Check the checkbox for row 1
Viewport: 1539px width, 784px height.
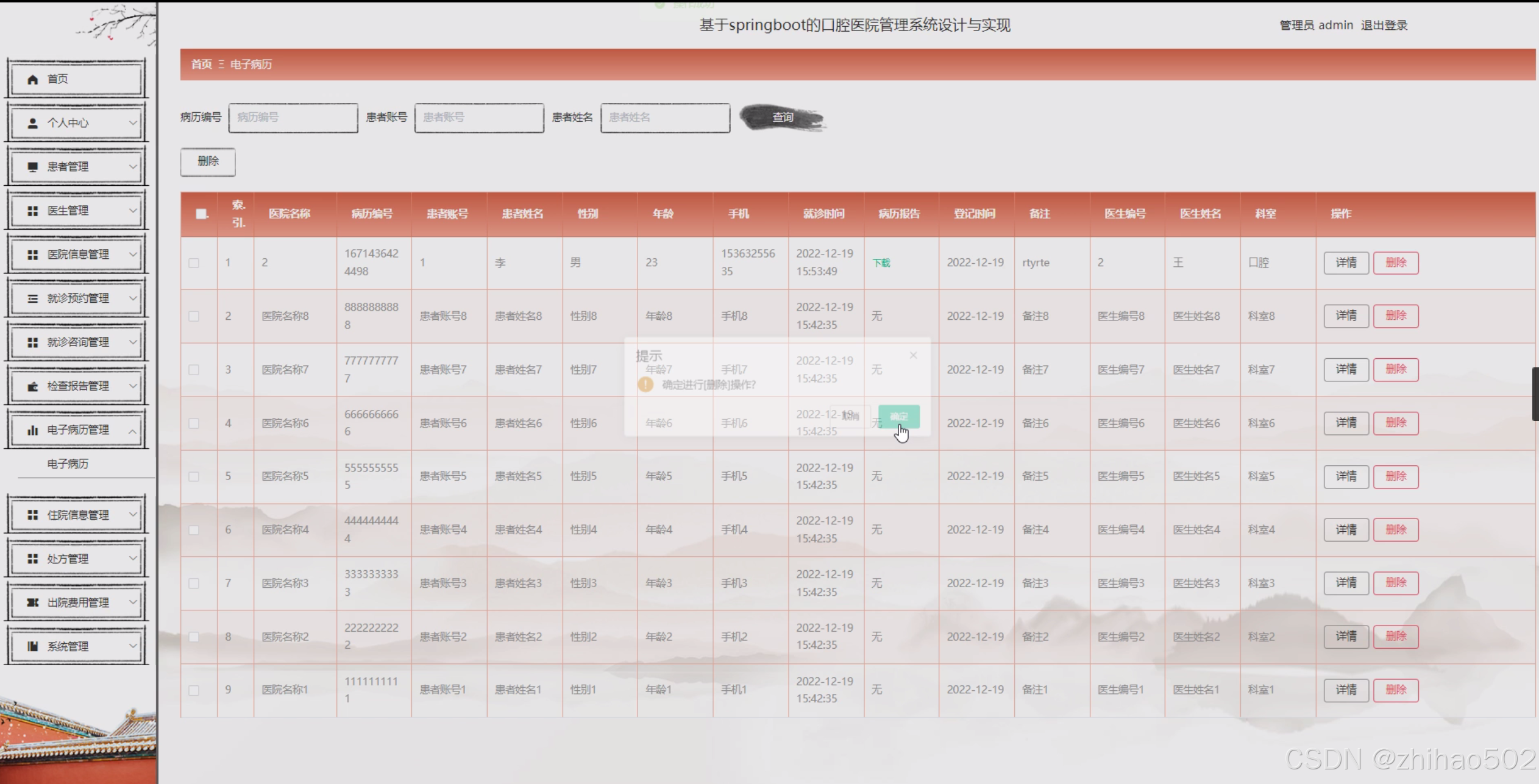point(194,263)
